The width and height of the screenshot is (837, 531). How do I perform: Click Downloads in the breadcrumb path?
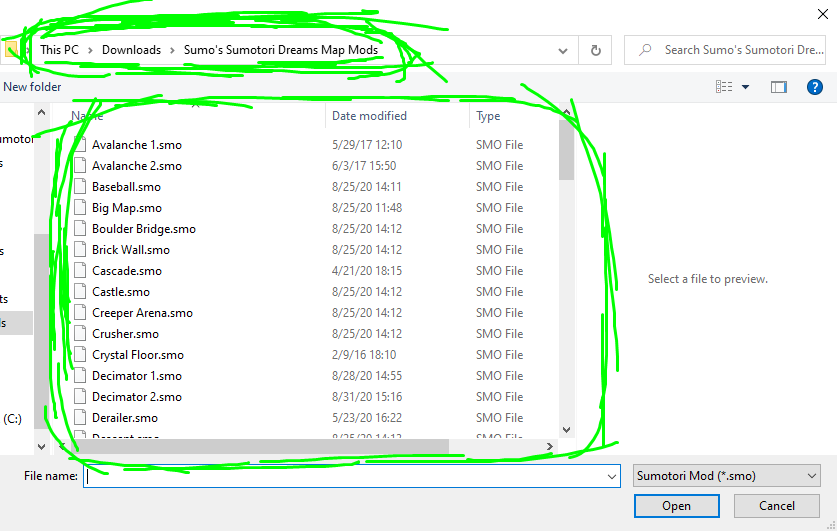point(130,50)
